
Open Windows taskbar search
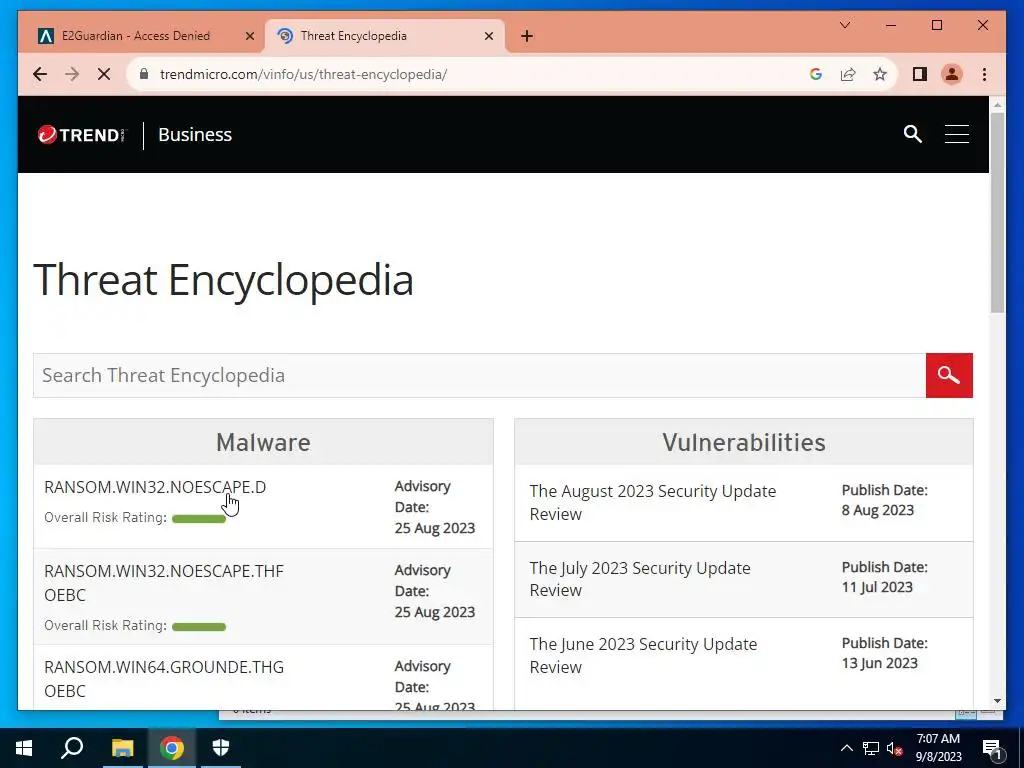[x=72, y=748]
